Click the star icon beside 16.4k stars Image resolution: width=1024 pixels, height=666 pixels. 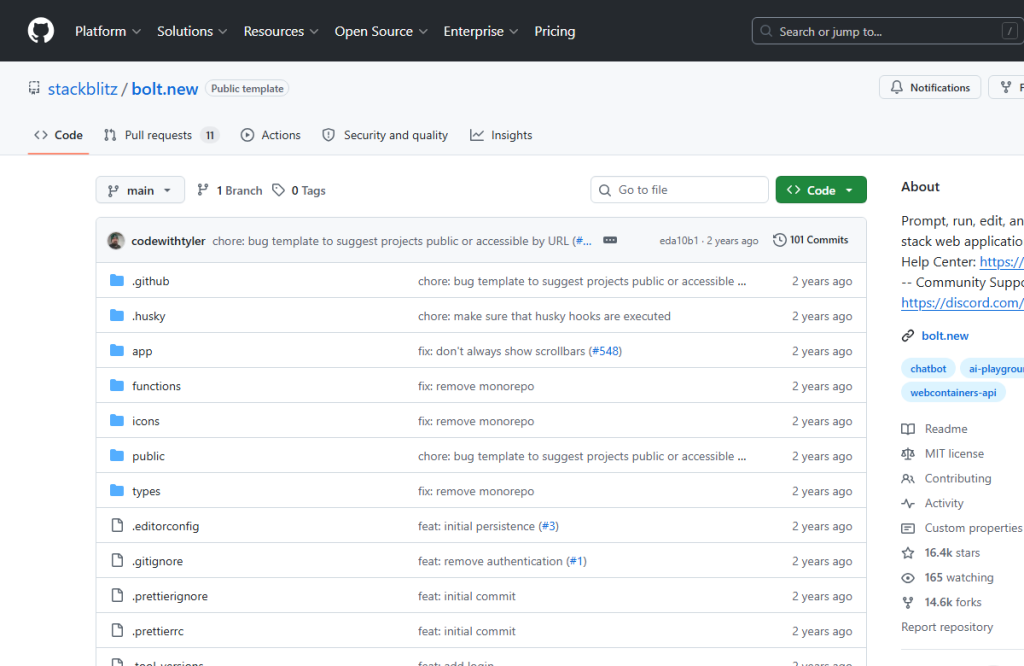[908, 552]
